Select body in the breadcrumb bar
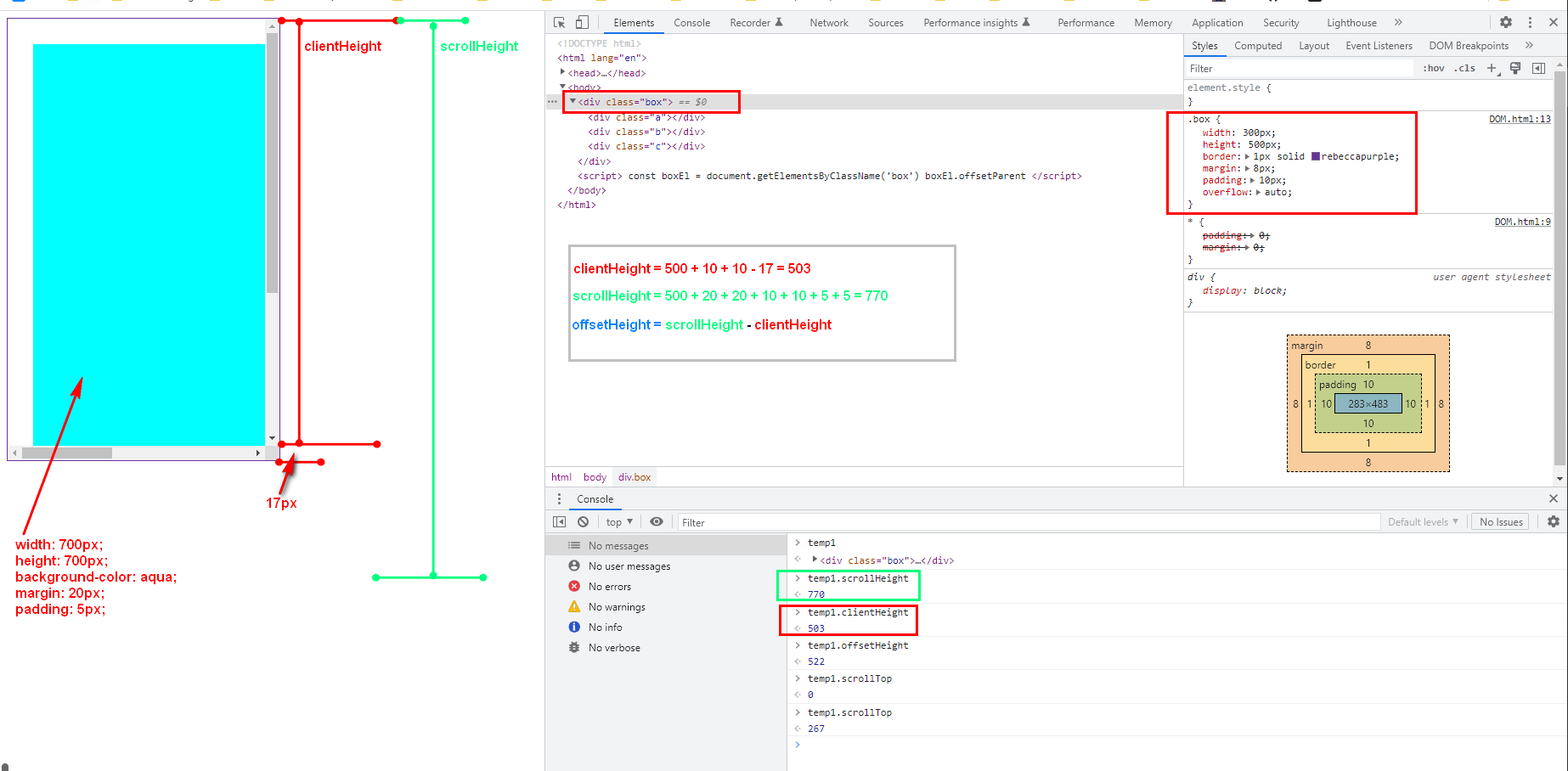This screenshot has height=771, width=1568. click(x=595, y=477)
